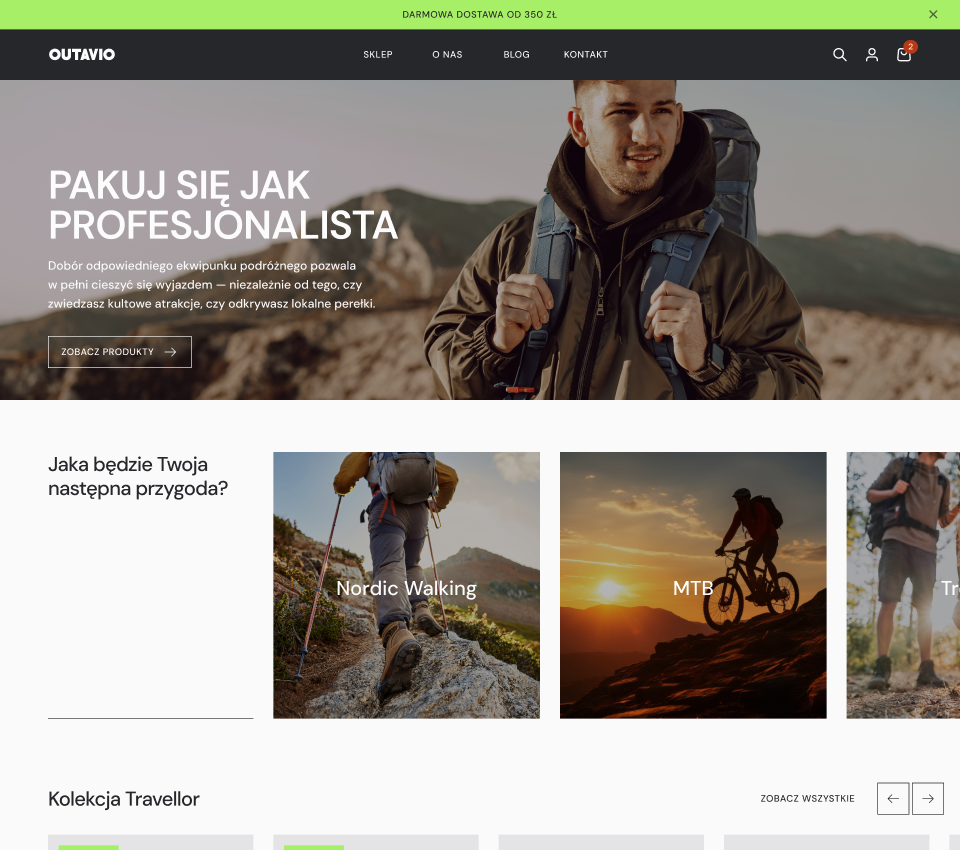Open the user account icon
The image size is (960, 850).
coord(872,55)
